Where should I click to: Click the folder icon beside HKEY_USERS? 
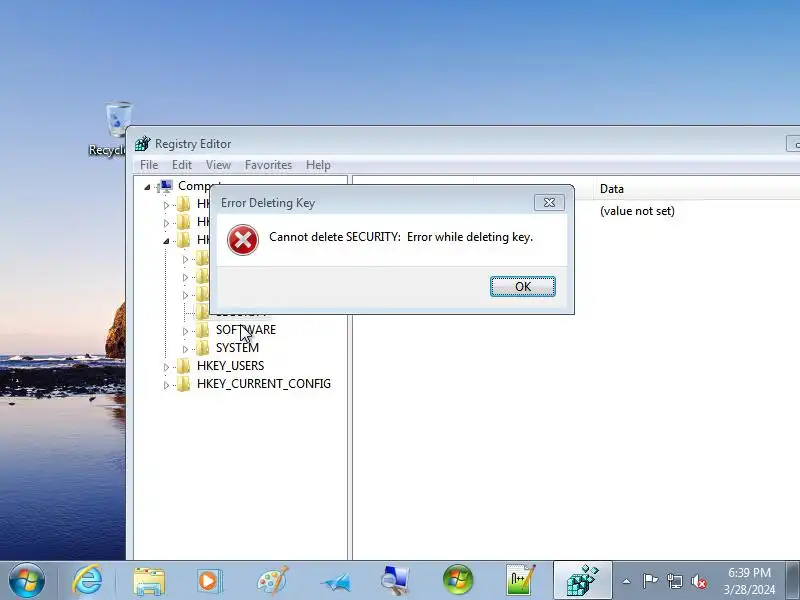pos(183,366)
